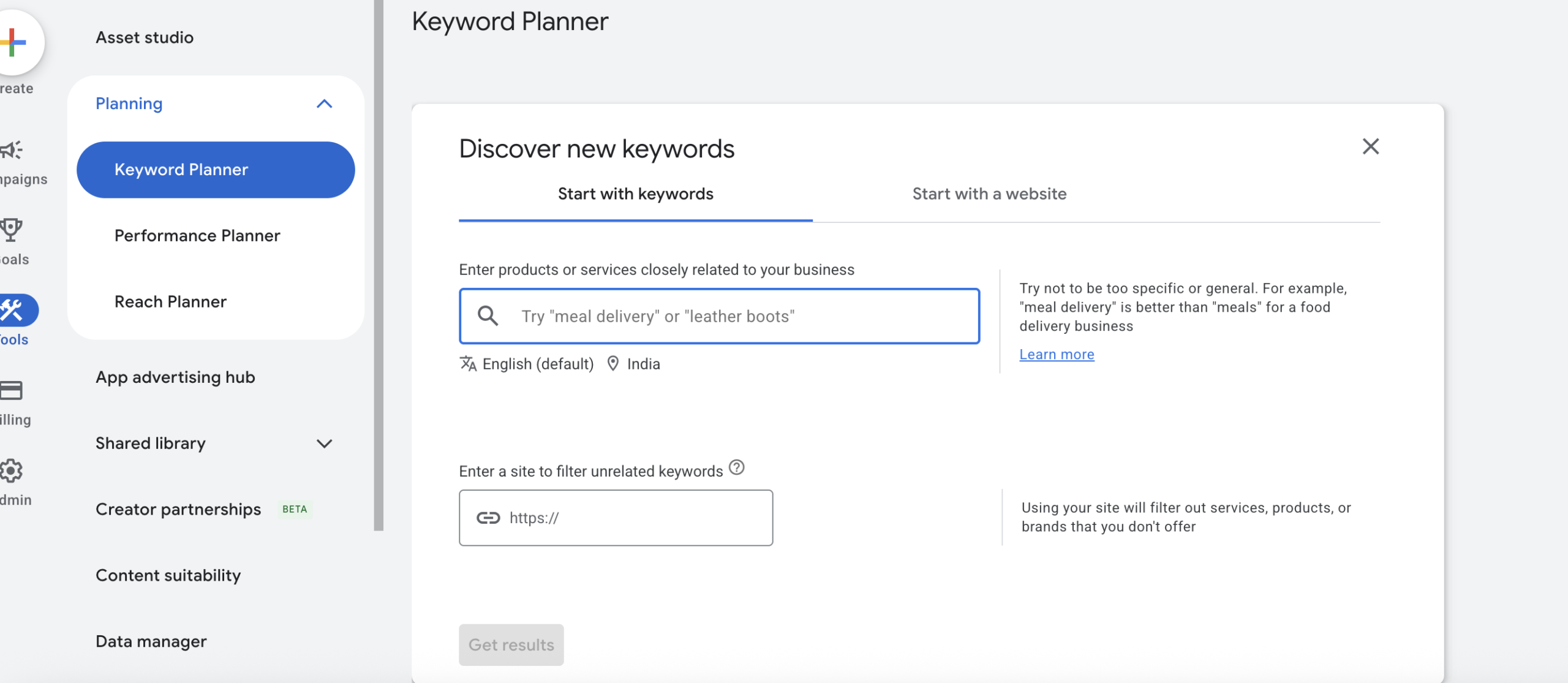Open the Data manager section

[151, 641]
